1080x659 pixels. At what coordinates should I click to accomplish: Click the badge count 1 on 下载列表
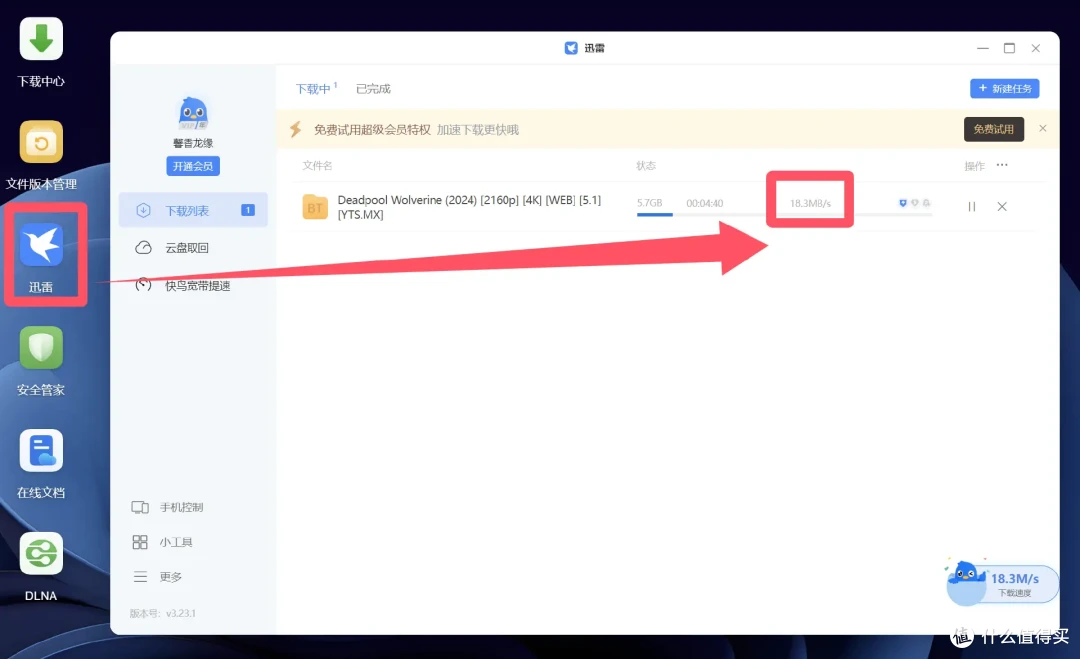click(x=248, y=210)
